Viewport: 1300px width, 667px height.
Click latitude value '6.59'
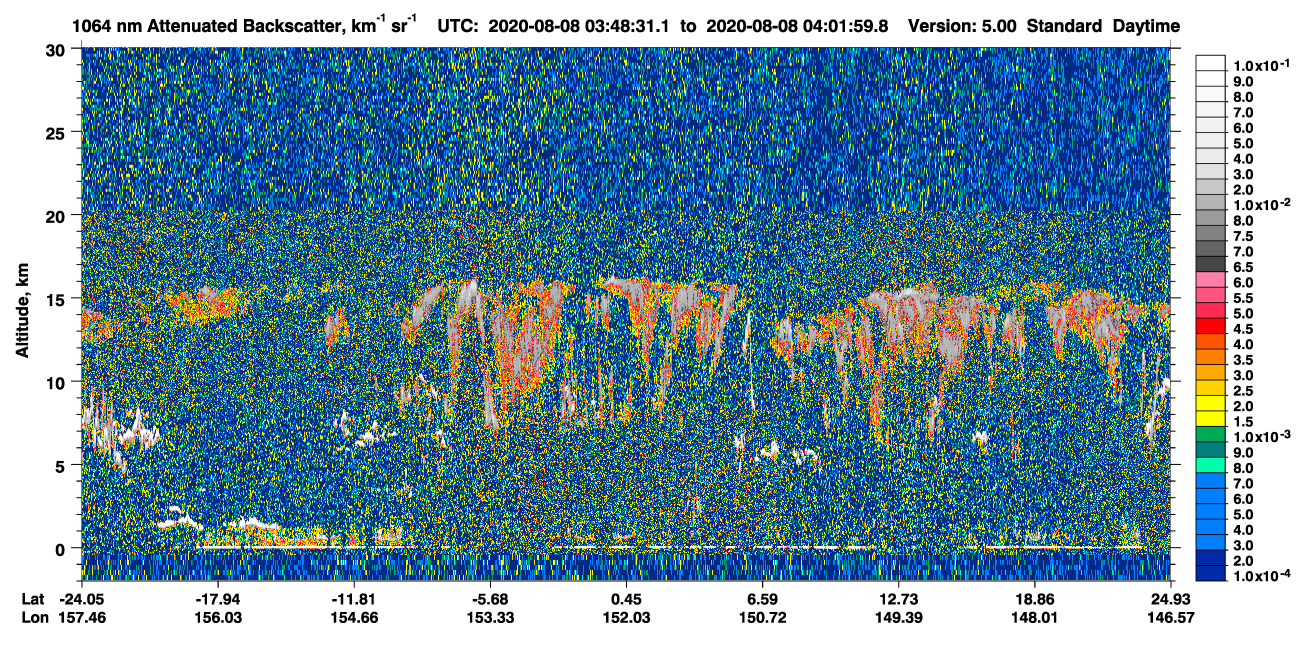763,599
